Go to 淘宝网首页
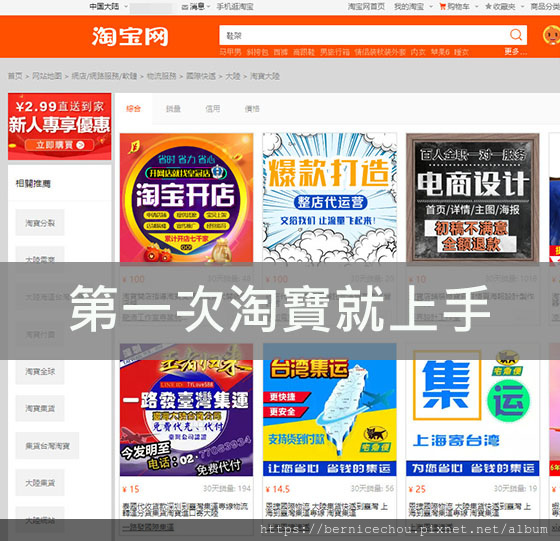Viewport: 560px width, 541px height. (x=366, y=6)
